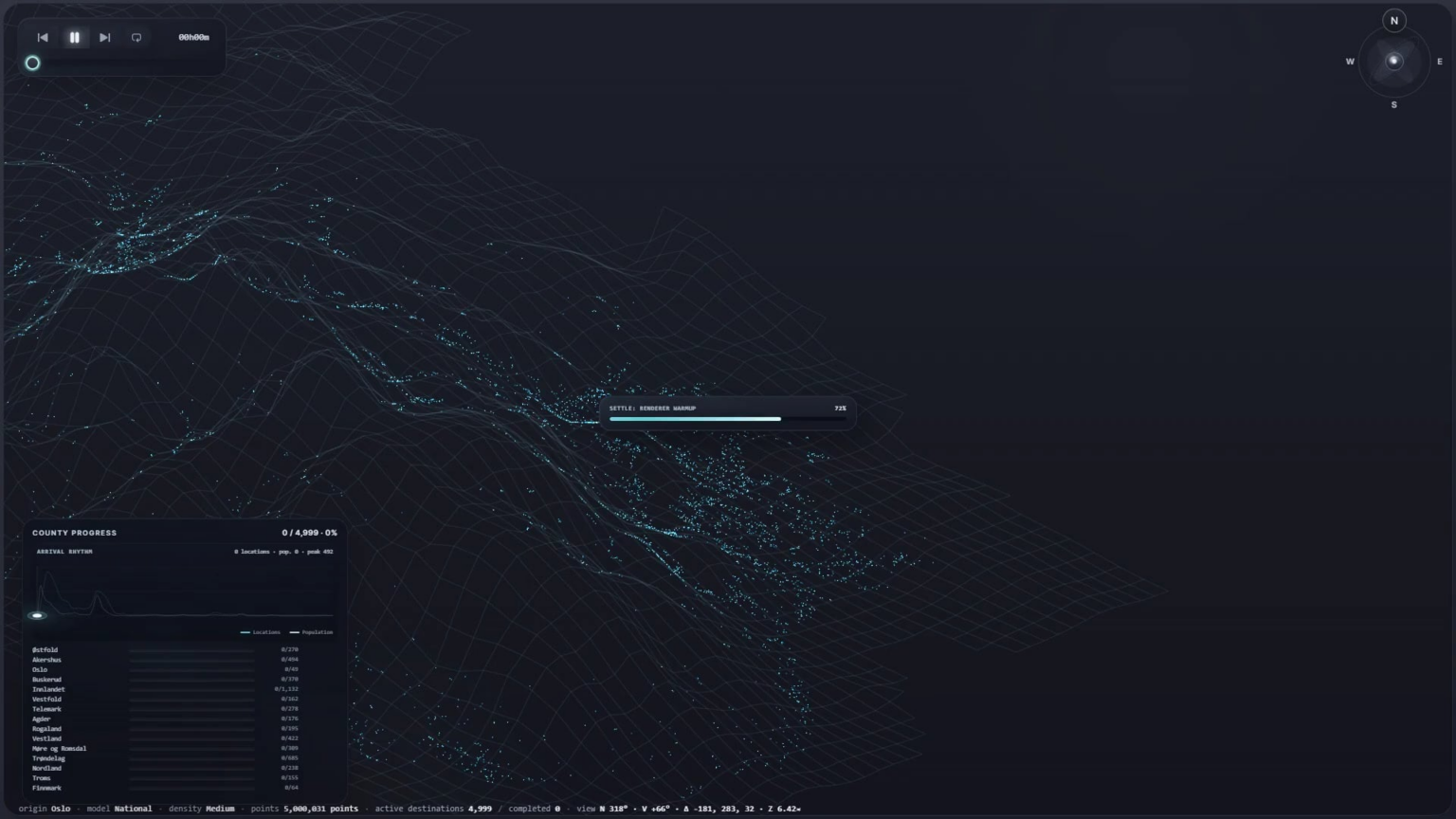Select the Finnmark county row

pos(165,788)
